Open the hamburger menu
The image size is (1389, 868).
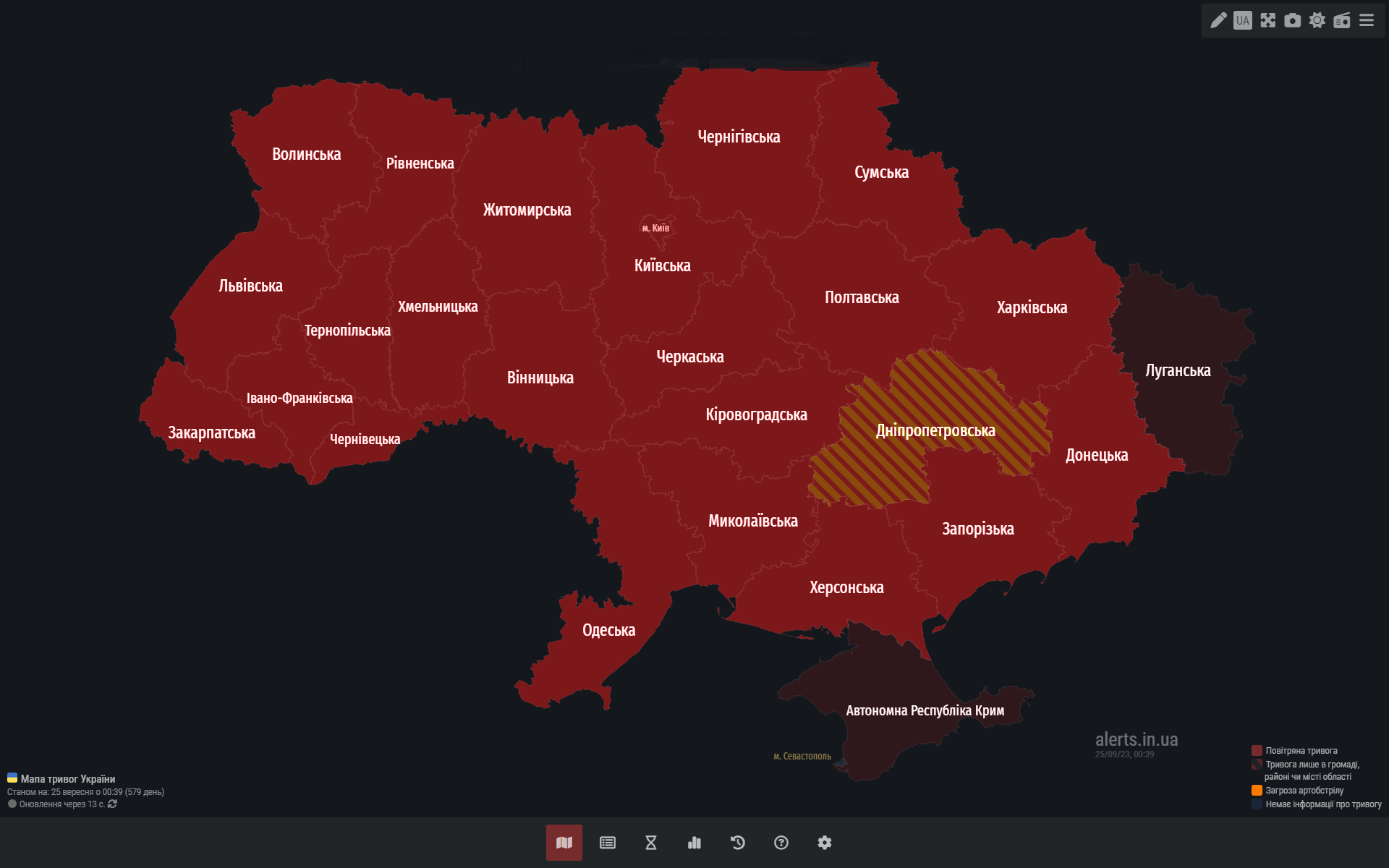point(1367,20)
